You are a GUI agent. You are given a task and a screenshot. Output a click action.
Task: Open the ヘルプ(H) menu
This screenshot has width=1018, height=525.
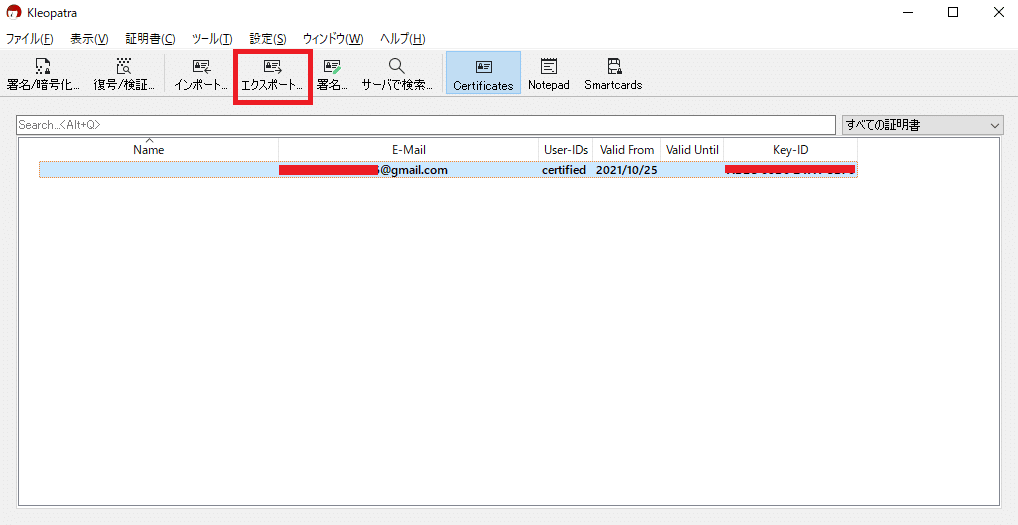tap(403, 39)
